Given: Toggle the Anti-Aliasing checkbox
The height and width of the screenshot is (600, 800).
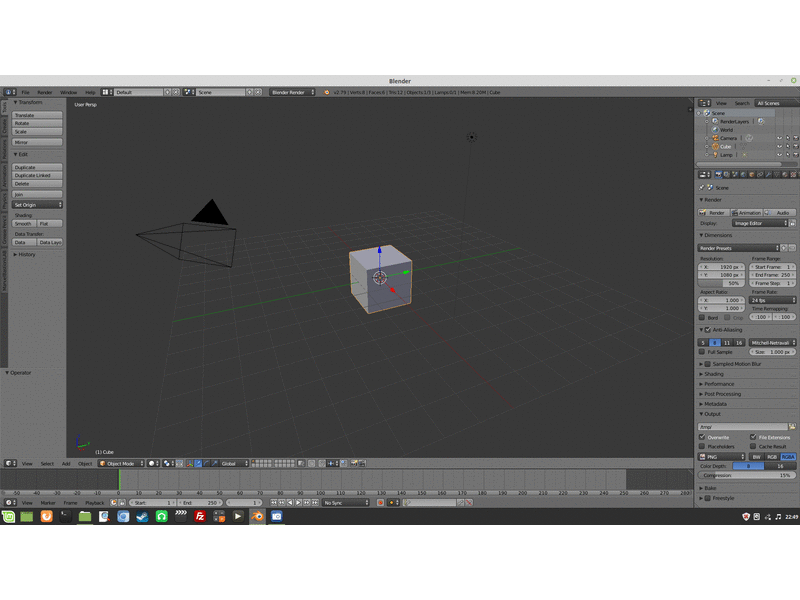Looking at the screenshot, I should (x=708, y=330).
